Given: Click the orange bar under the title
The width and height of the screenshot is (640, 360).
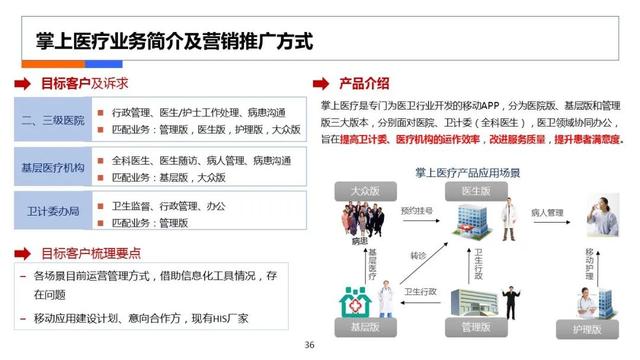Looking at the screenshot, I should 53,64.
